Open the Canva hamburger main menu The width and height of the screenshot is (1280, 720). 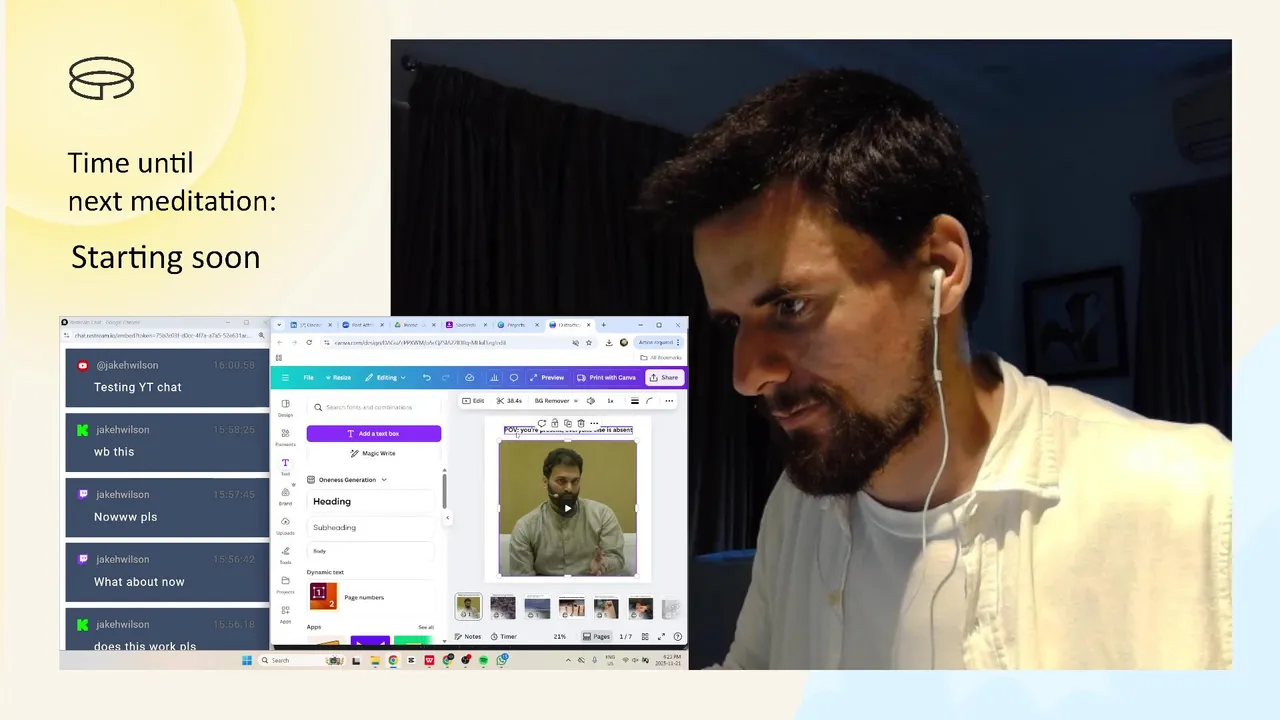285,377
